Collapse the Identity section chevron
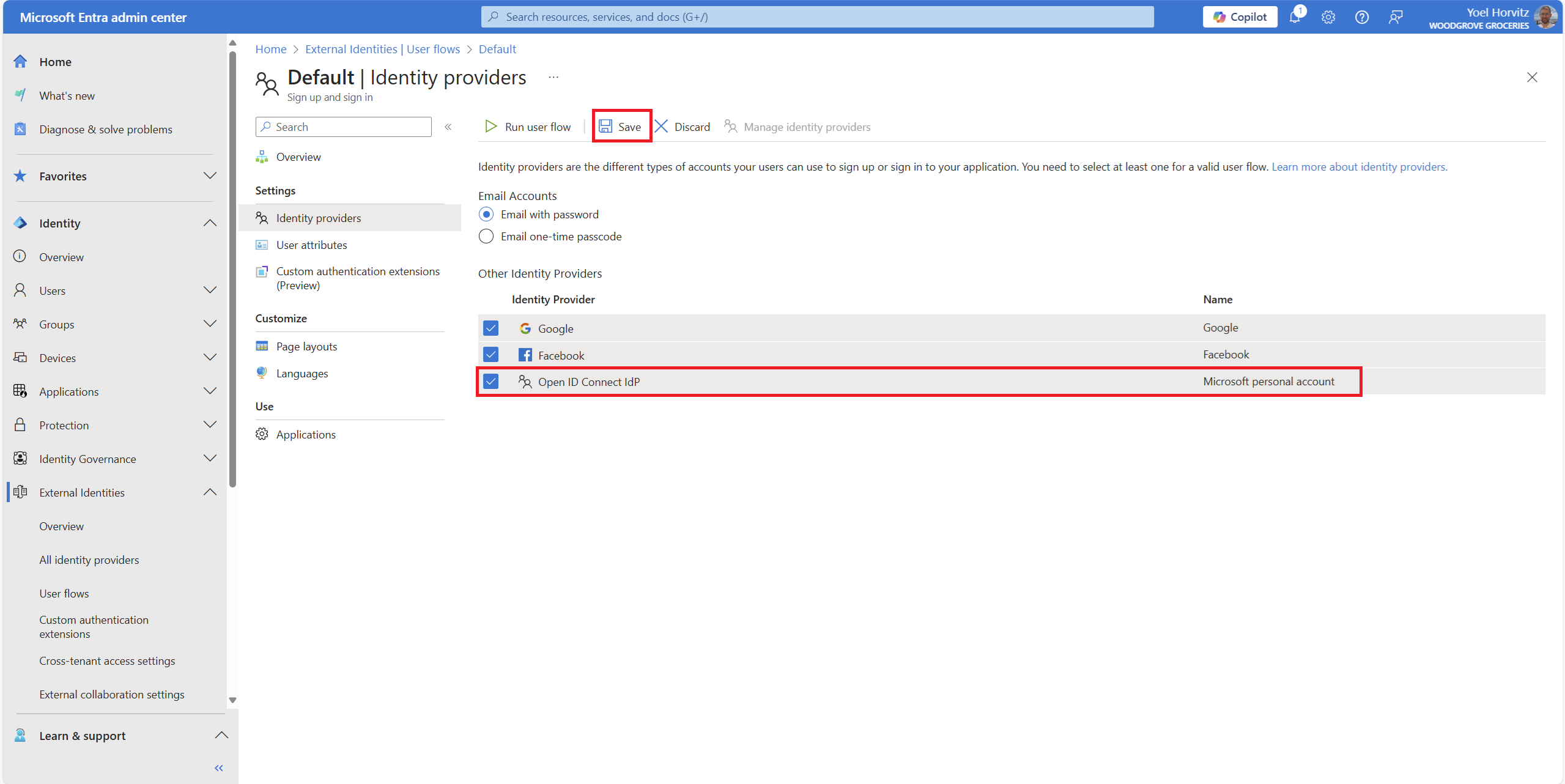1565x784 pixels. pyautogui.click(x=210, y=223)
